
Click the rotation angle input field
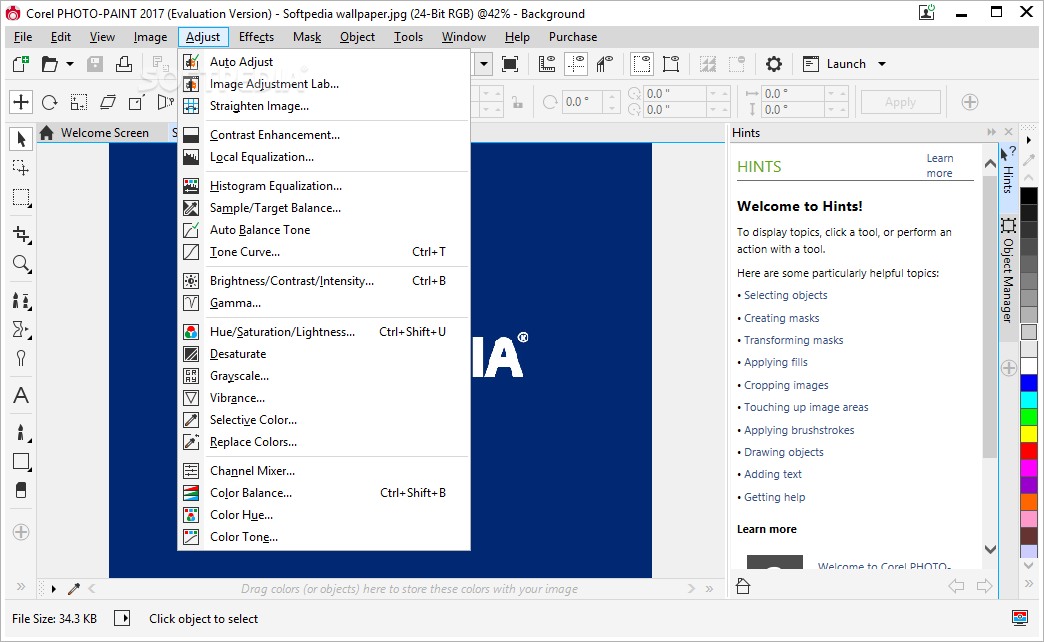(582, 102)
